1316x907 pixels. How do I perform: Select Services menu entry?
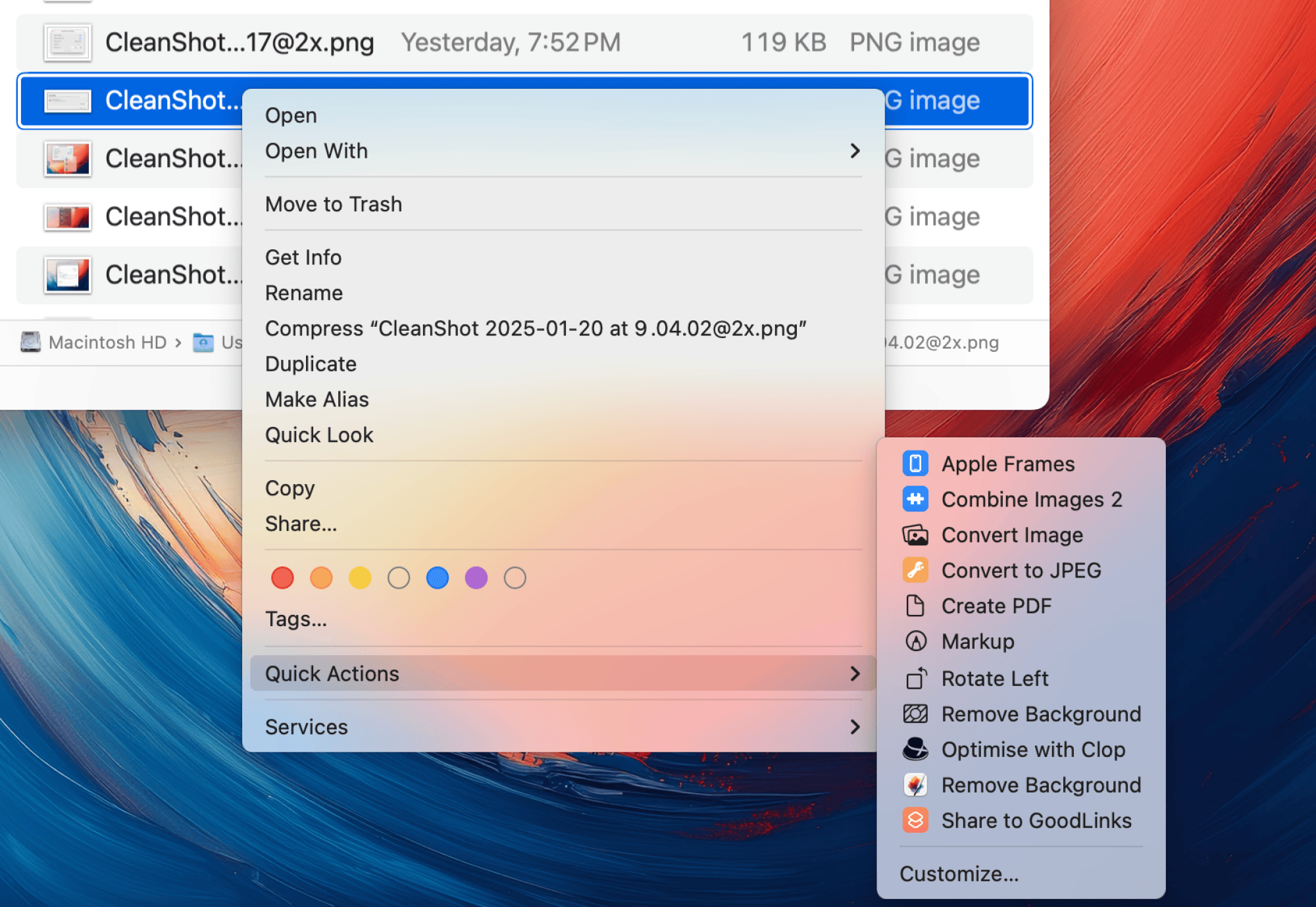pyautogui.click(x=563, y=727)
